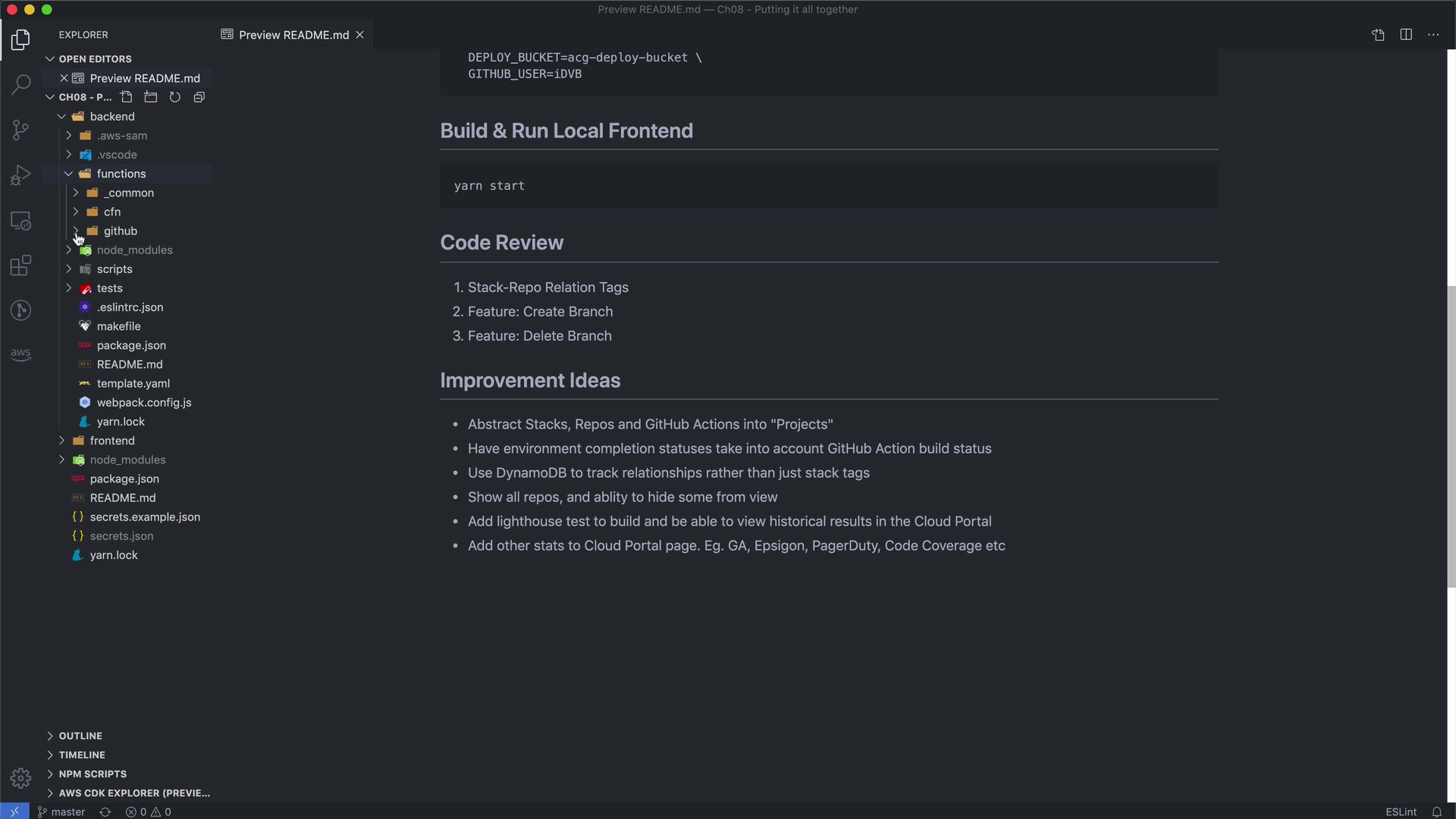Select the Preview README.md tab
The height and width of the screenshot is (819, 1456).
point(293,35)
